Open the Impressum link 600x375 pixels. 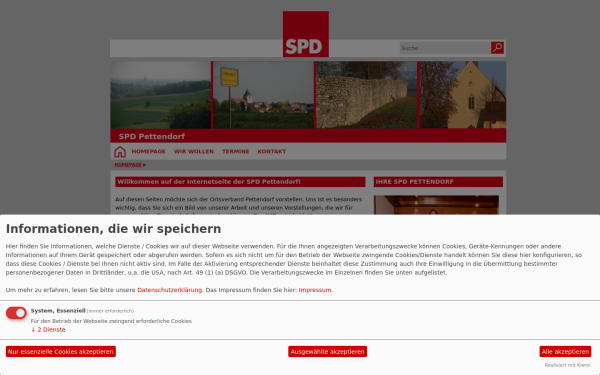pos(315,290)
